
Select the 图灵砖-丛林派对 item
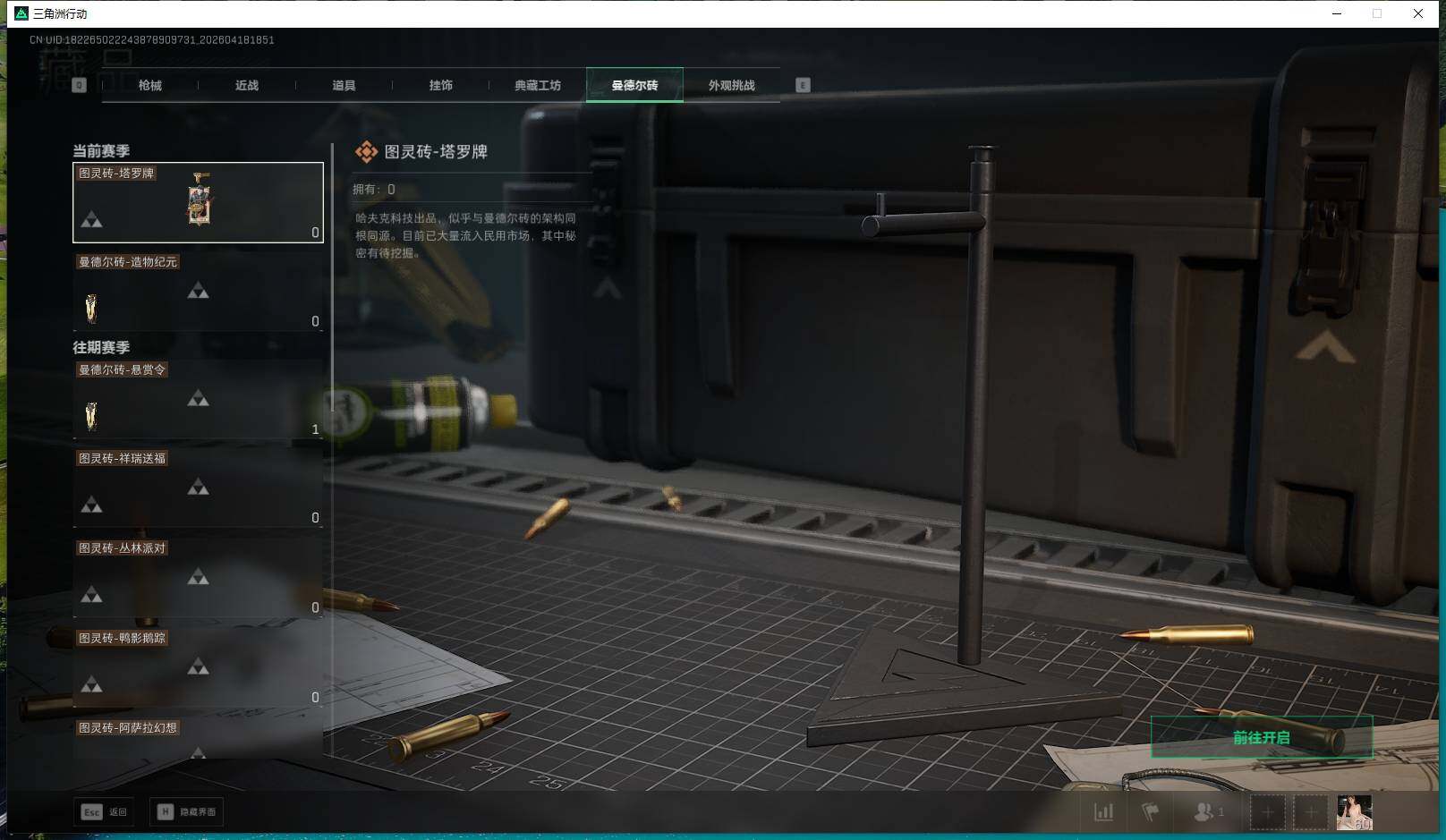pyautogui.click(x=198, y=578)
